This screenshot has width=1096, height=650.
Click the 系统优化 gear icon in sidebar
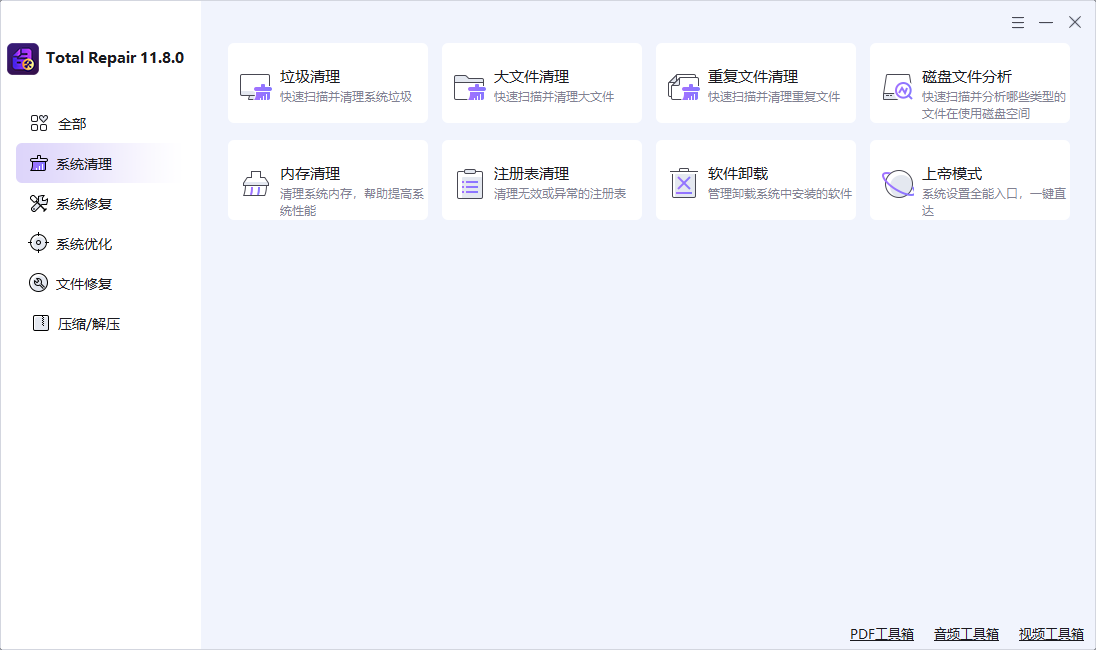pos(38,243)
